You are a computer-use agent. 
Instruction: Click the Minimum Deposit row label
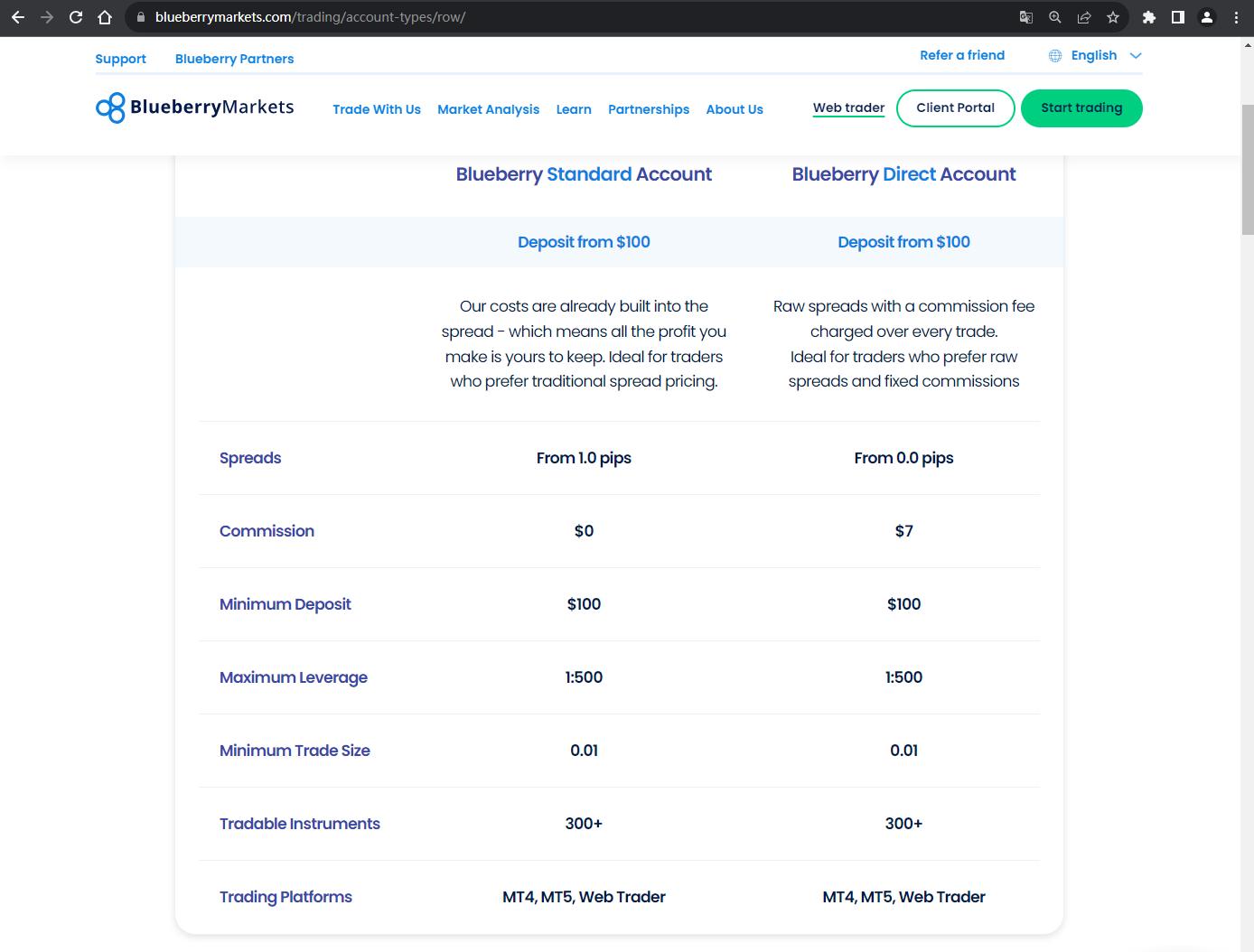(x=285, y=604)
